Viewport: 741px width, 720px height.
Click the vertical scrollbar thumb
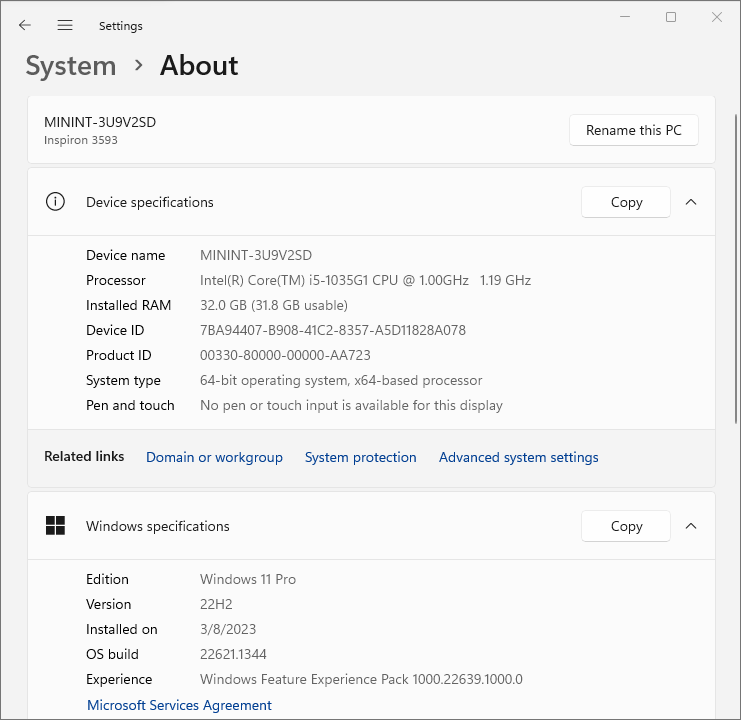tap(736, 268)
